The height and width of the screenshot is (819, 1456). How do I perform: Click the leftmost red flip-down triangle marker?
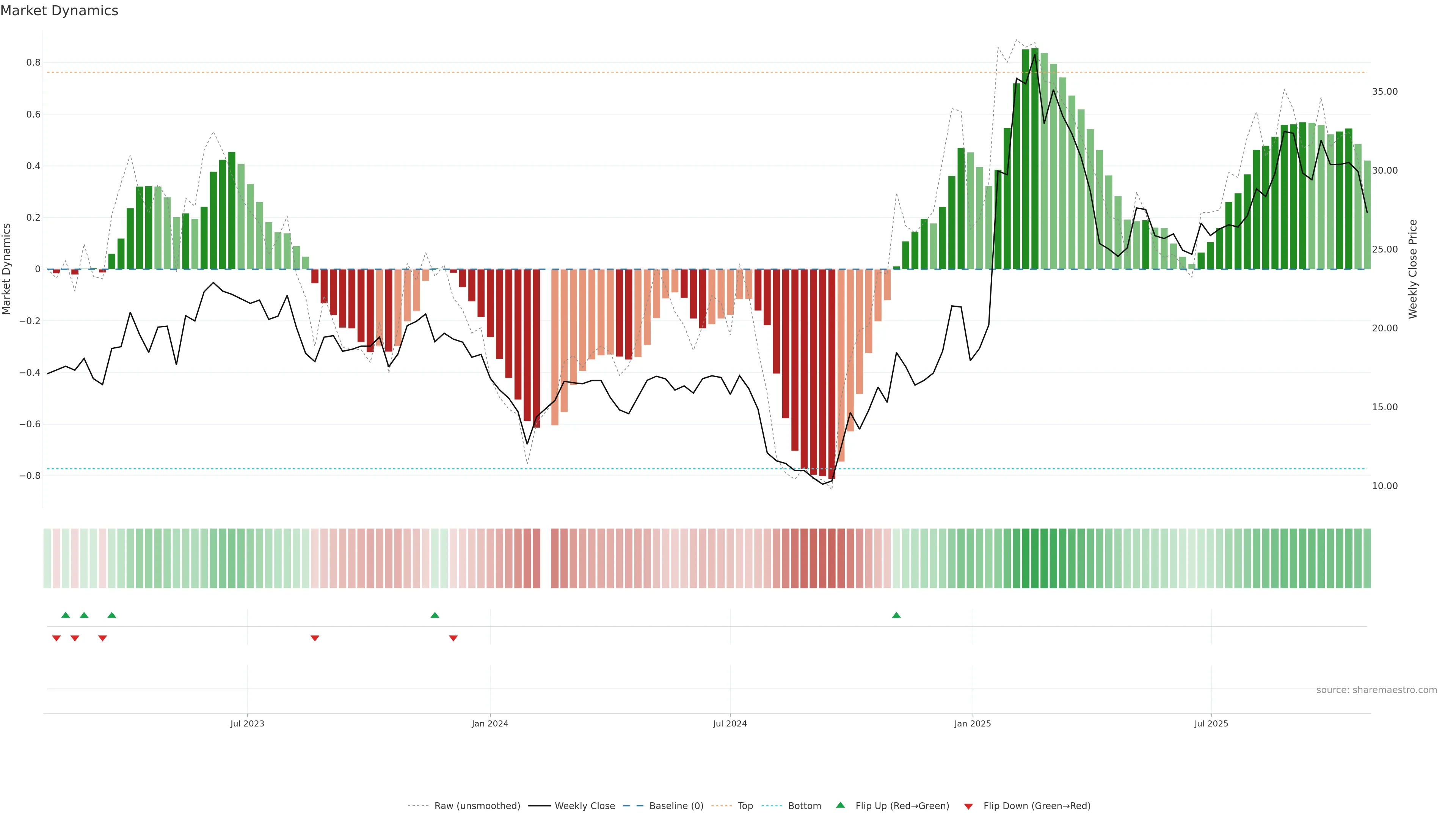pyautogui.click(x=56, y=638)
